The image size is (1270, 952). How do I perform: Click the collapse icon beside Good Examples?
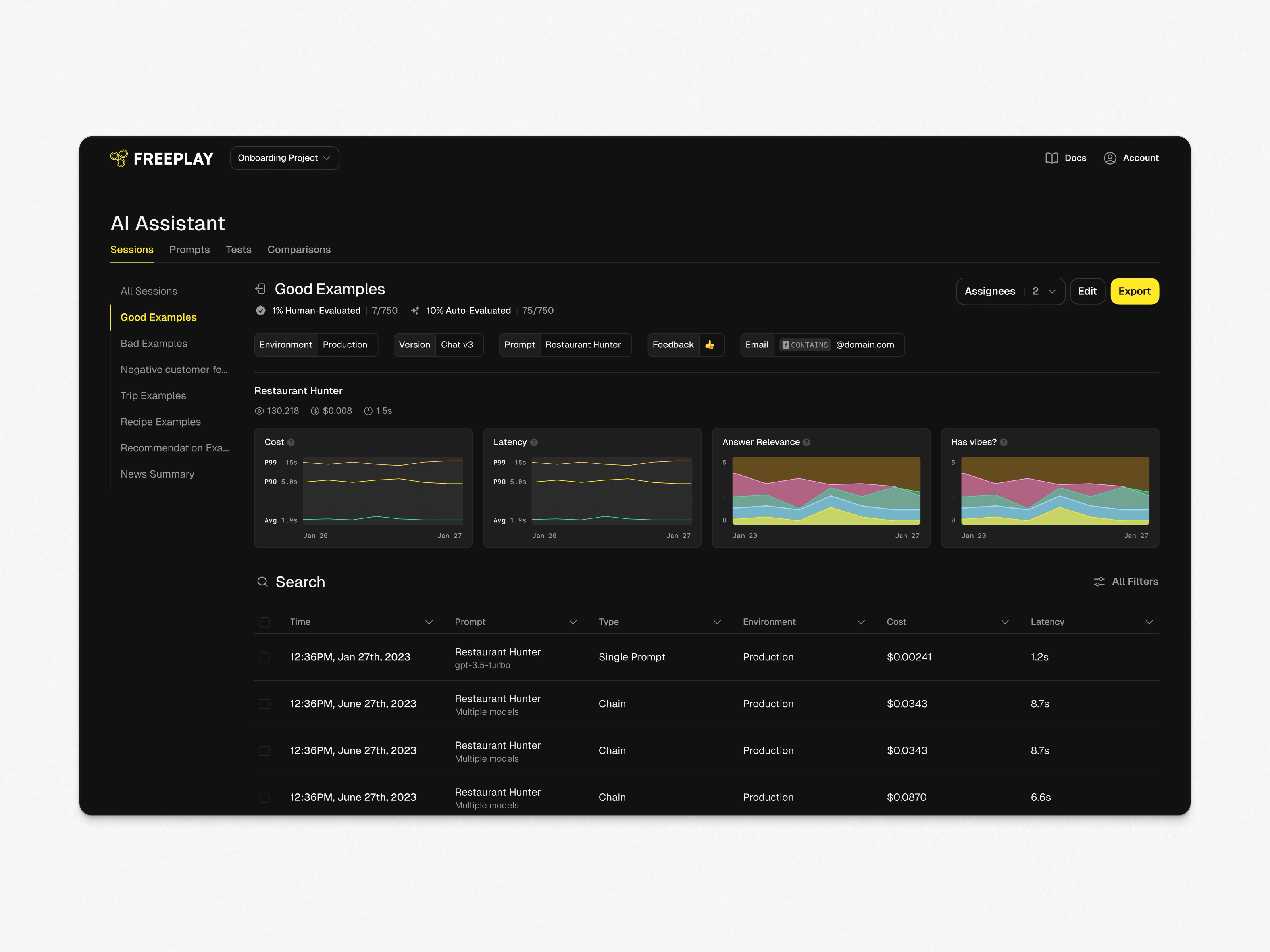(260, 289)
